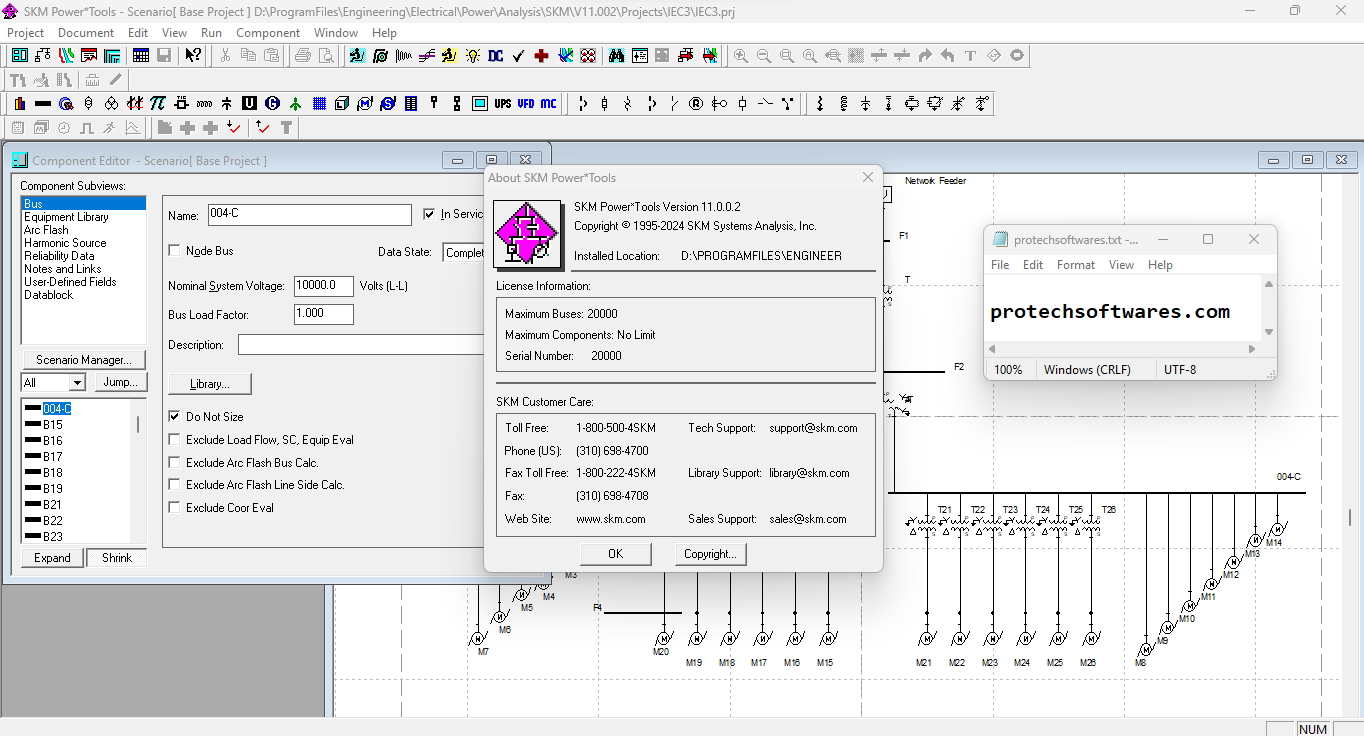Click the red cross toolbar icon
The height and width of the screenshot is (736, 1364).
pyautogui.click(x=541, y=56)
